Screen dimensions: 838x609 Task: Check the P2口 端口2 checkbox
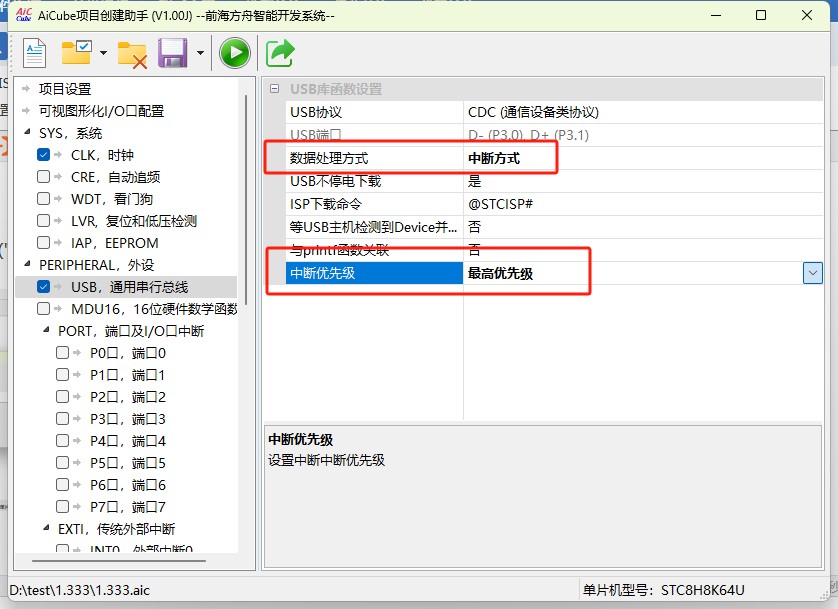(63, 396)
